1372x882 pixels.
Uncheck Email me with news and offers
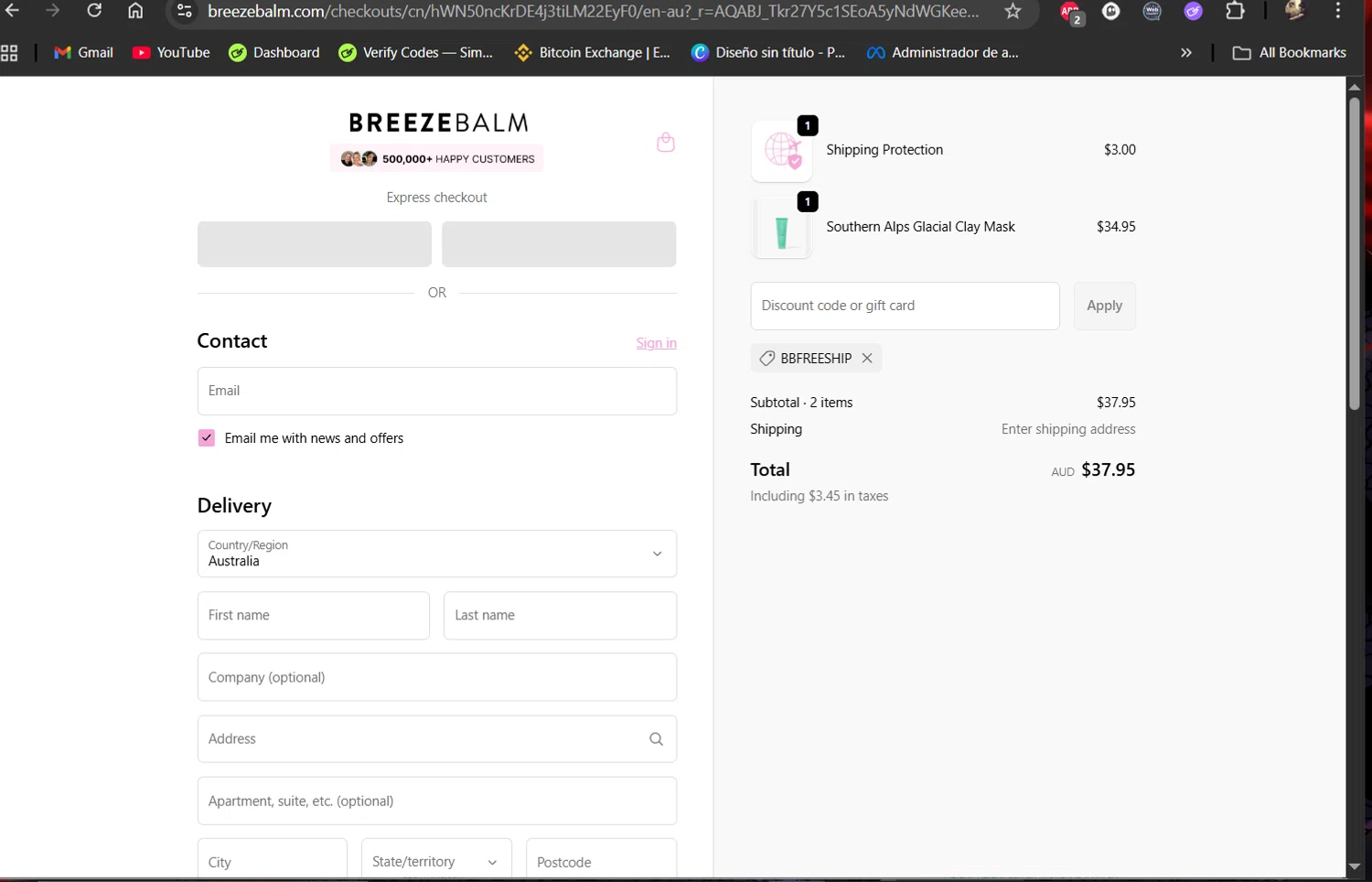pos(207,438)
